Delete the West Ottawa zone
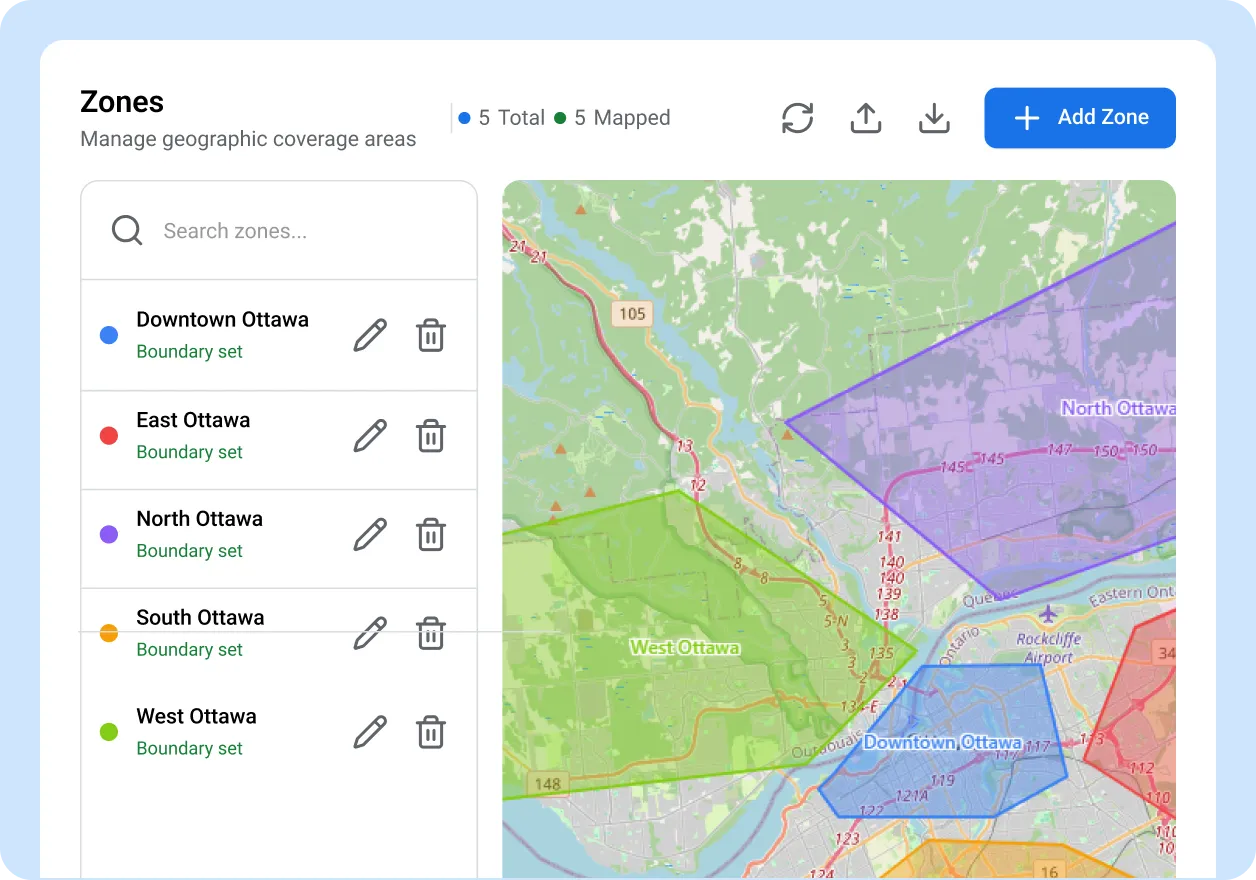This screenshot has height=880, width=1256. click(430, 732)
